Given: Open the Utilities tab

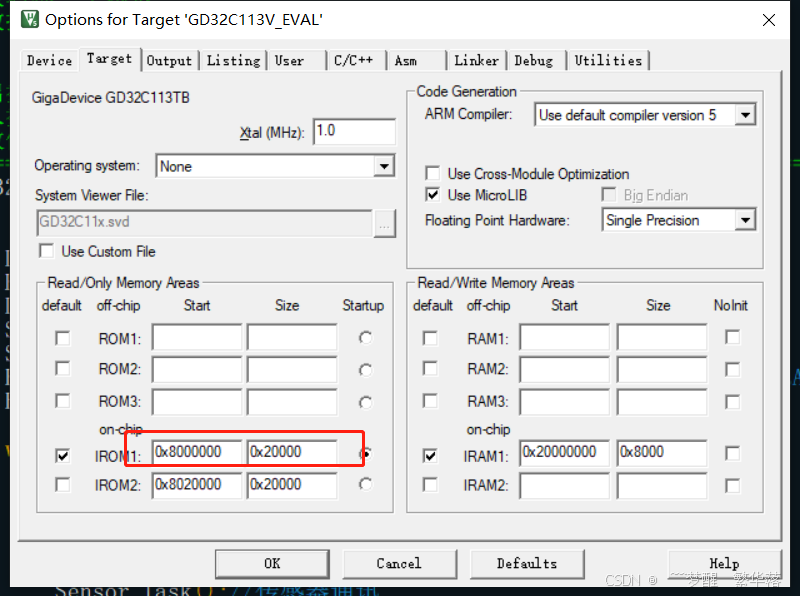Looking at the screenshot, I should (x=608, y=61).
